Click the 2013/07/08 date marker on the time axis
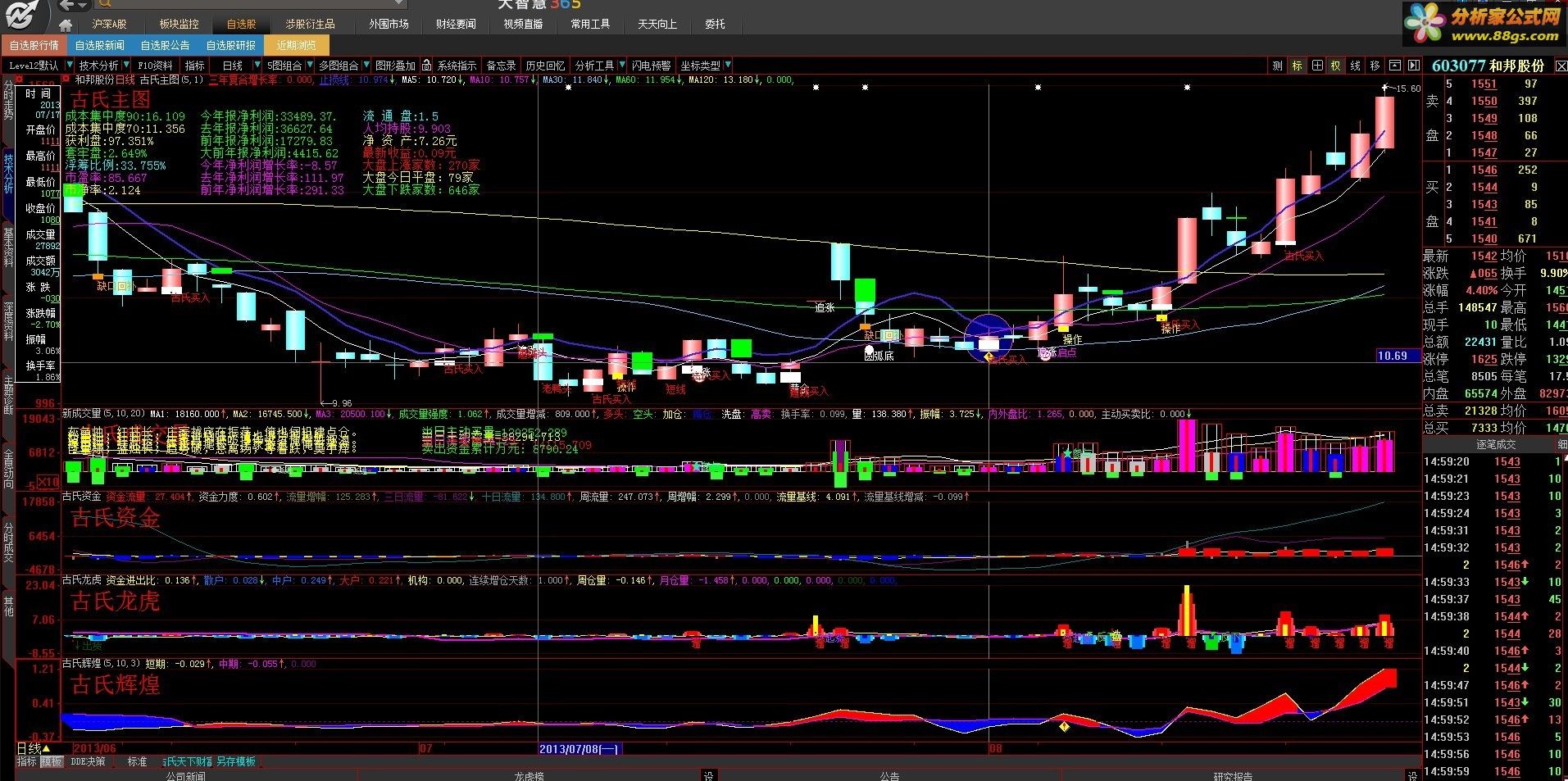Viewport: 1568px width, 781px height. coord(579,748)
